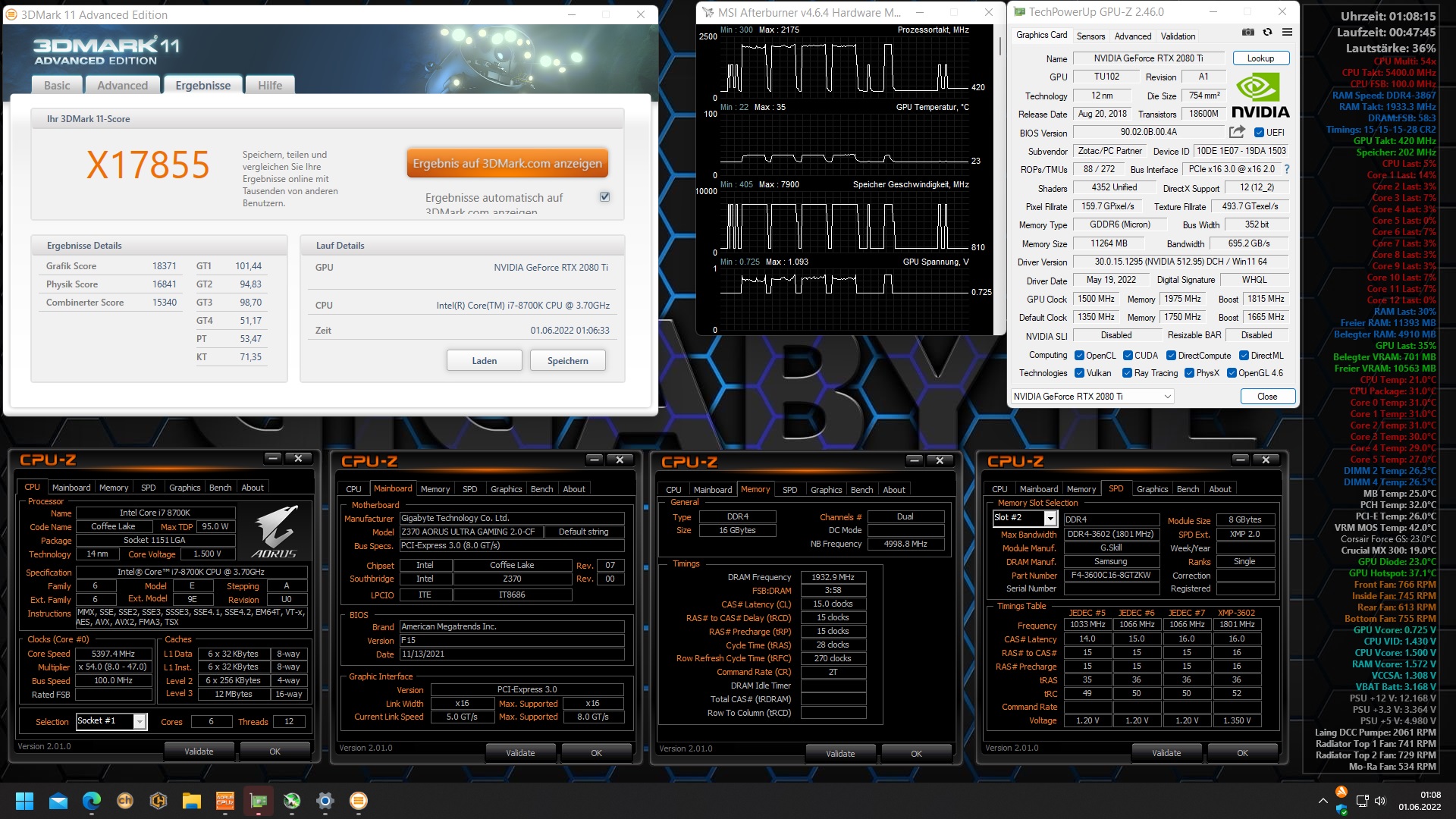This screenshot has height=819, width=1456.
Task: Open the network tray icon
Action: coord(1362,801)
